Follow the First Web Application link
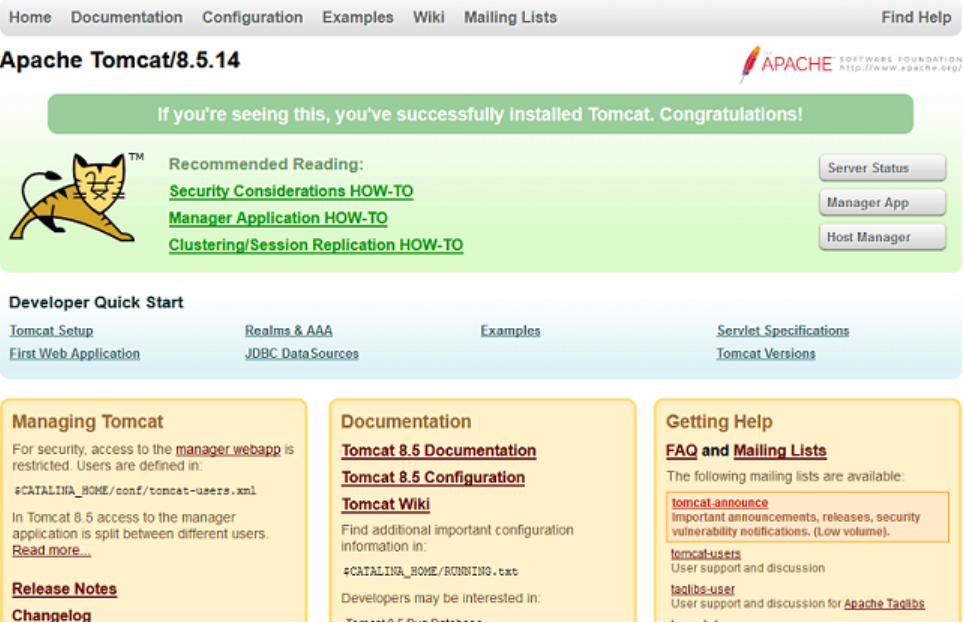This screenshot has height=623, width=964. (74, 354)
